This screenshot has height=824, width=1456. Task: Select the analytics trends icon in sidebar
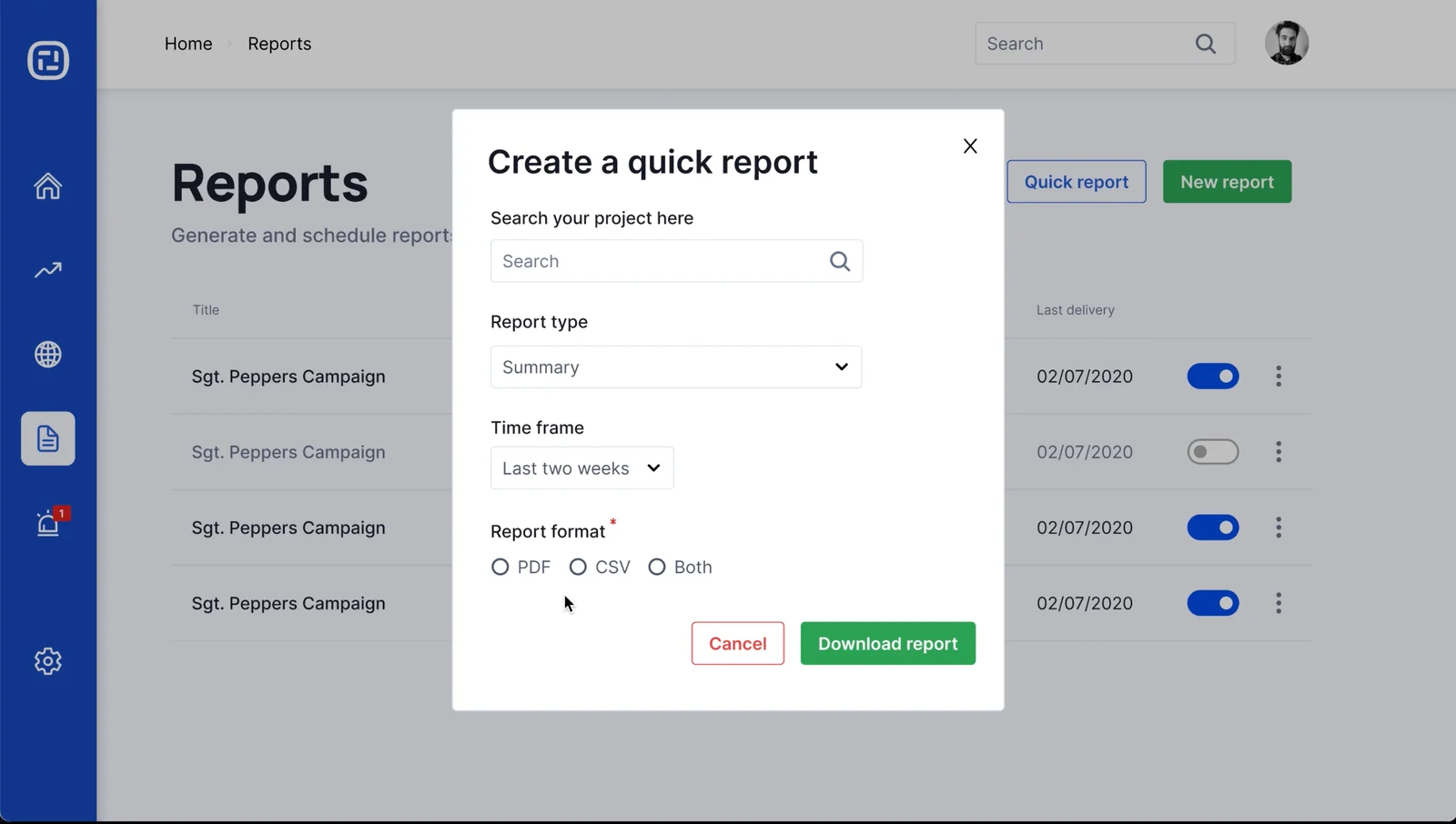pyautogui.click(x=47, y=269)
